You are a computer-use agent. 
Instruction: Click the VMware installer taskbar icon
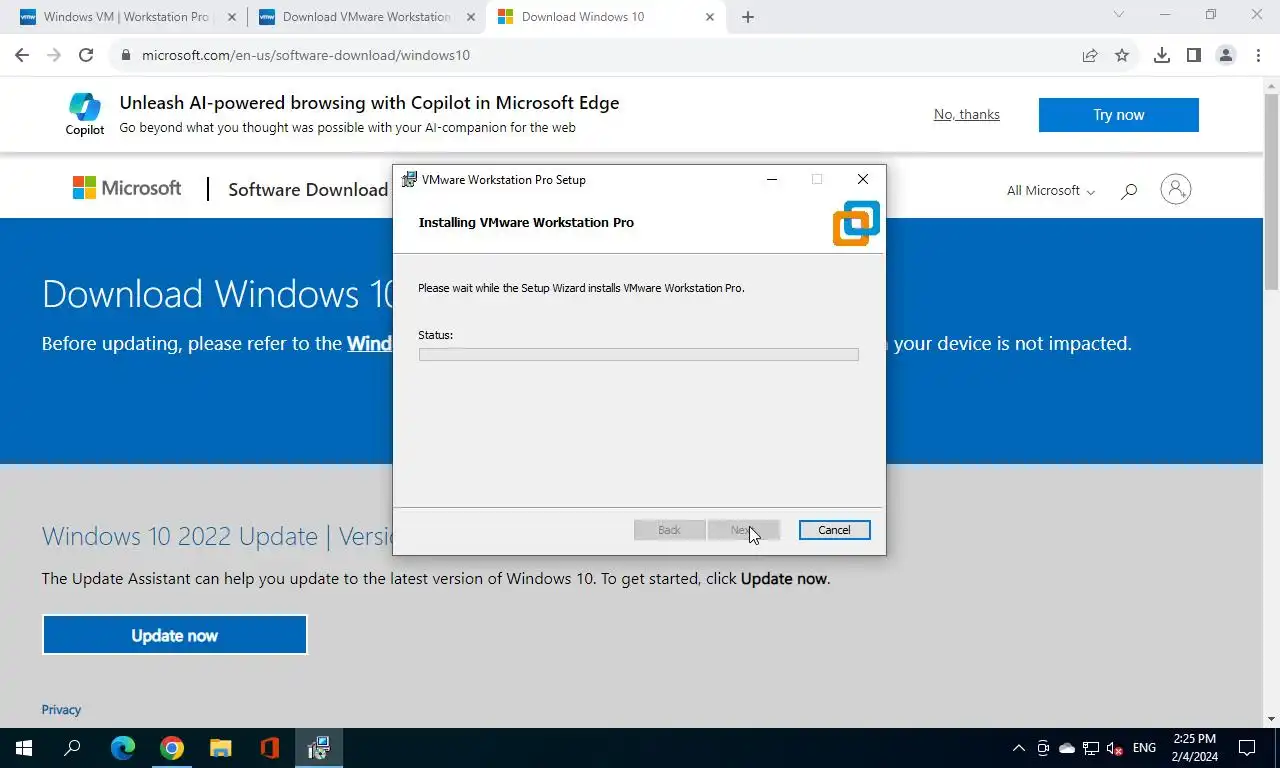coord(319,748)
